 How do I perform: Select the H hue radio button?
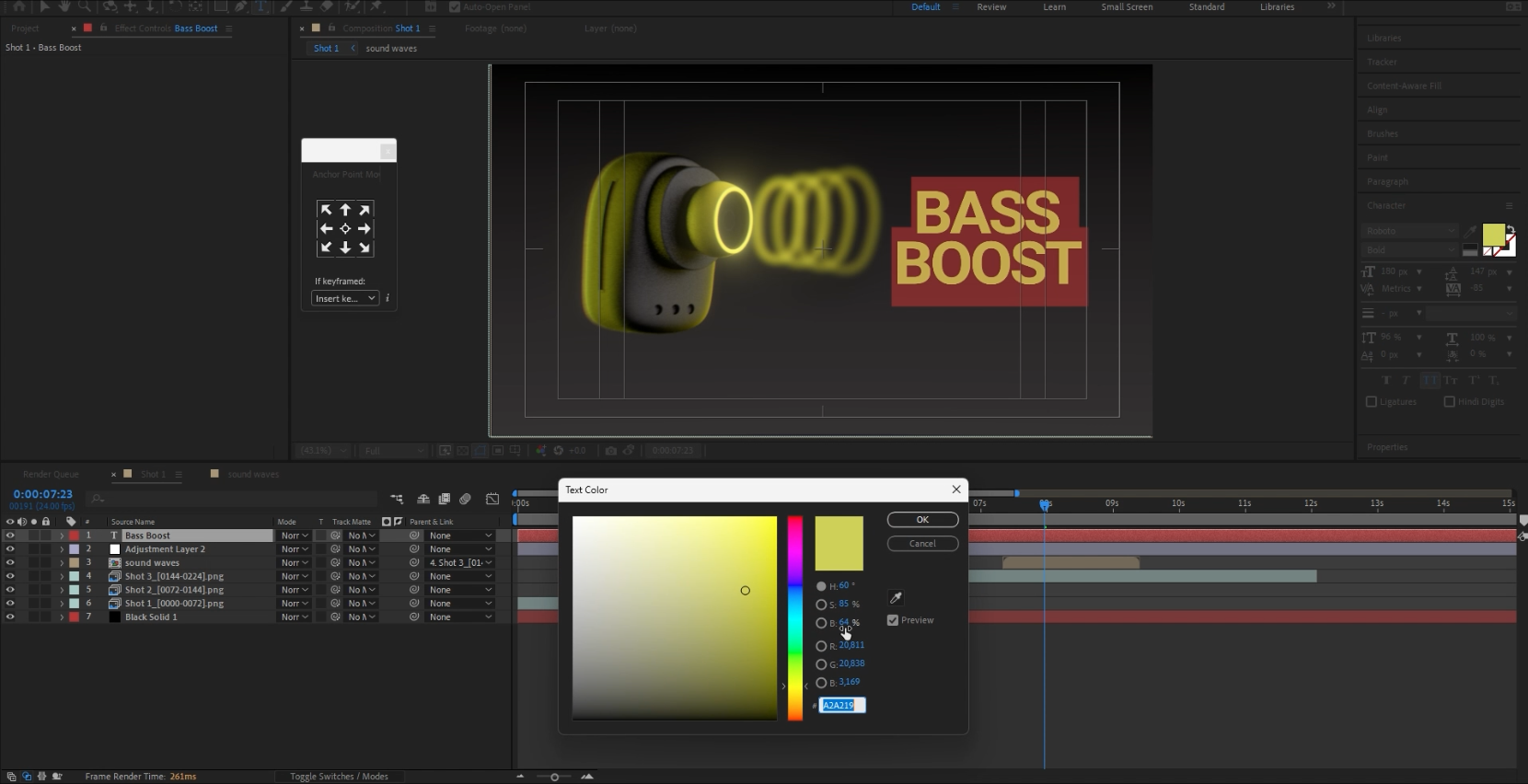point(821,586)
